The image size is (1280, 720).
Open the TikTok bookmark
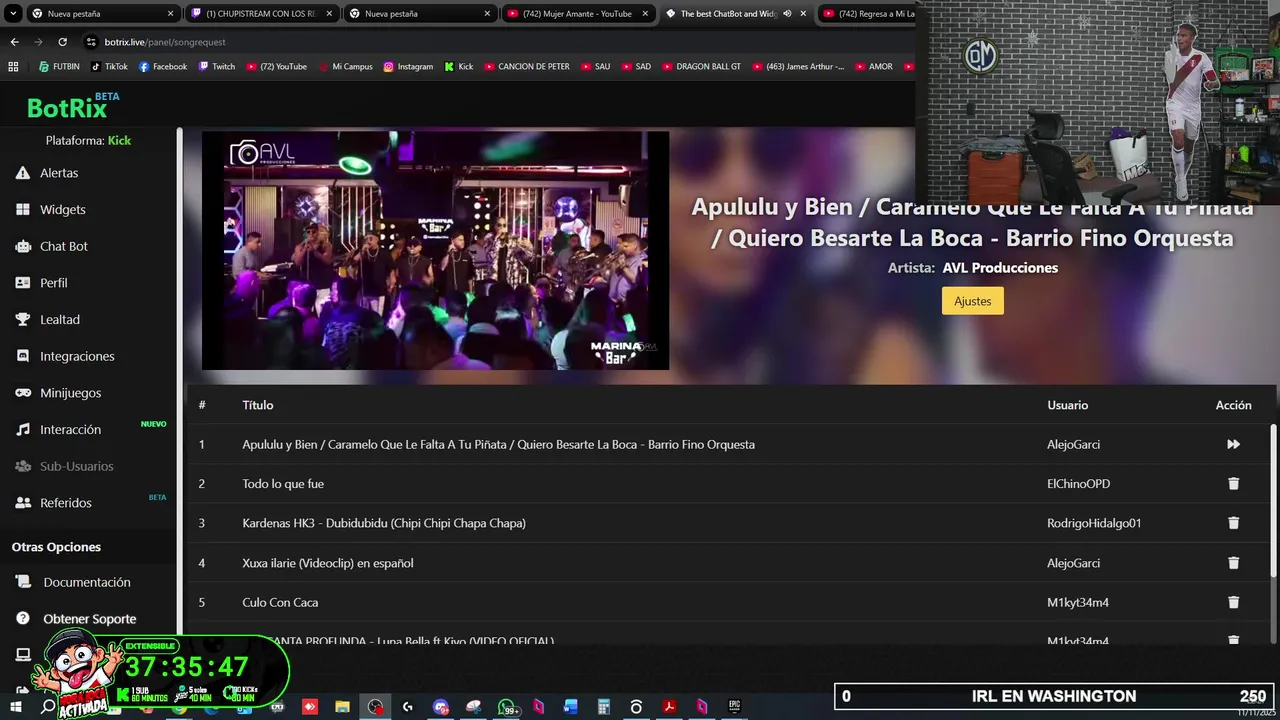110,67
